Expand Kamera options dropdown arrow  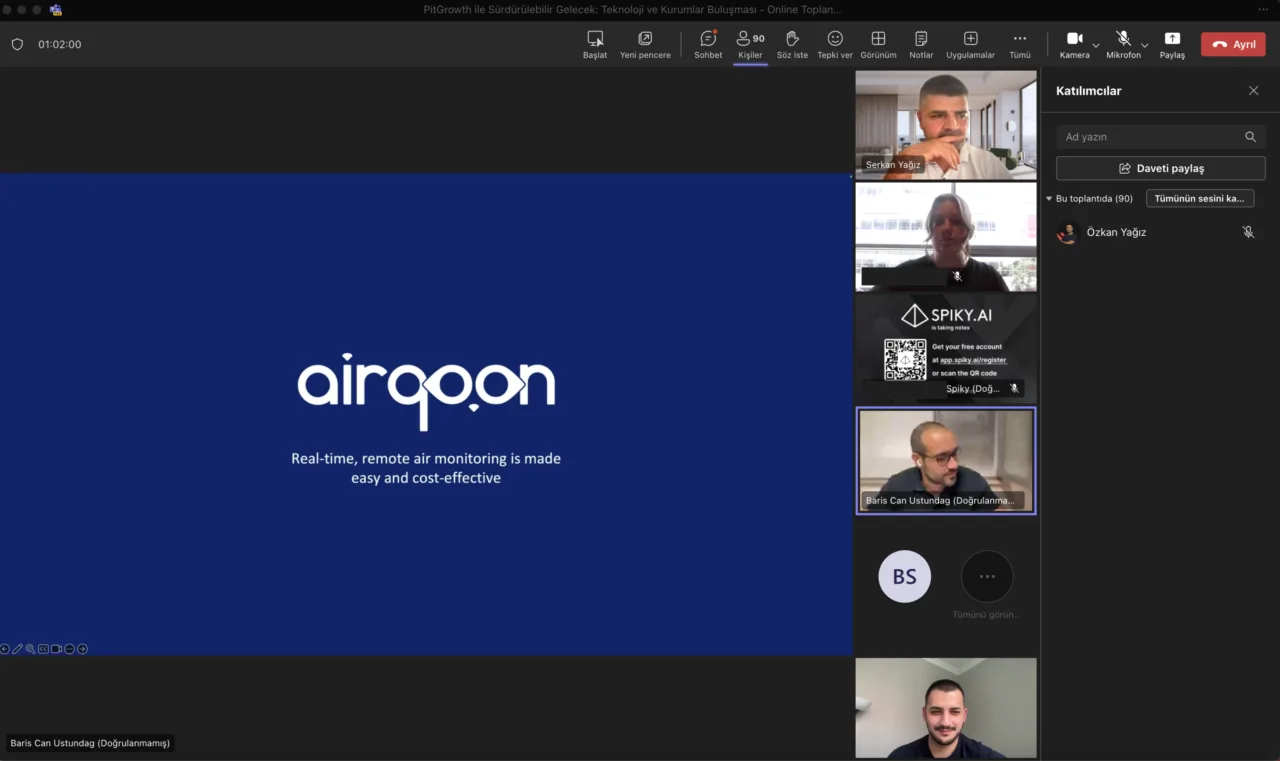(x=1096, y=45)
